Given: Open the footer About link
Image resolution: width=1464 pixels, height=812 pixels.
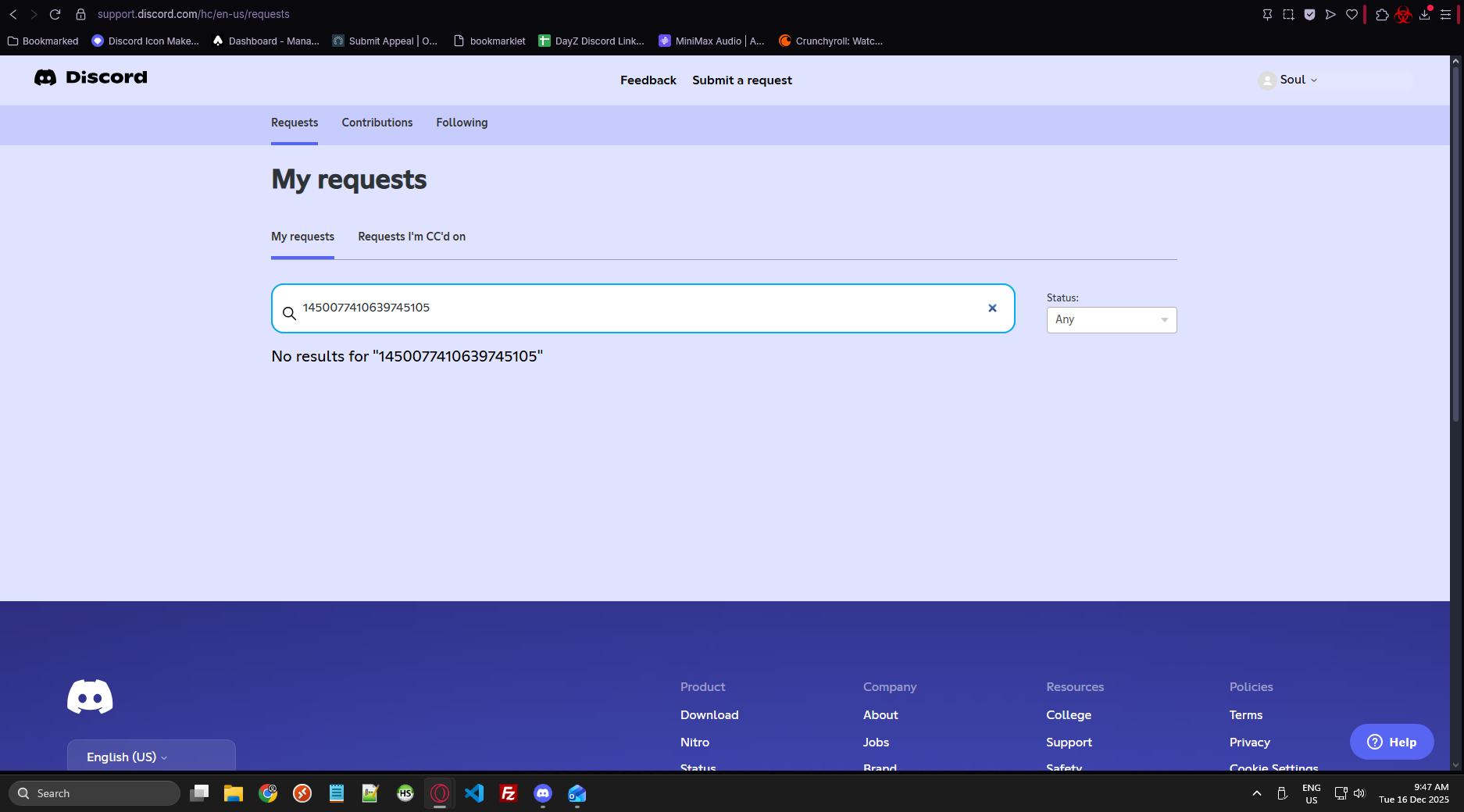Looking at the screenshot, I should 880,715.
